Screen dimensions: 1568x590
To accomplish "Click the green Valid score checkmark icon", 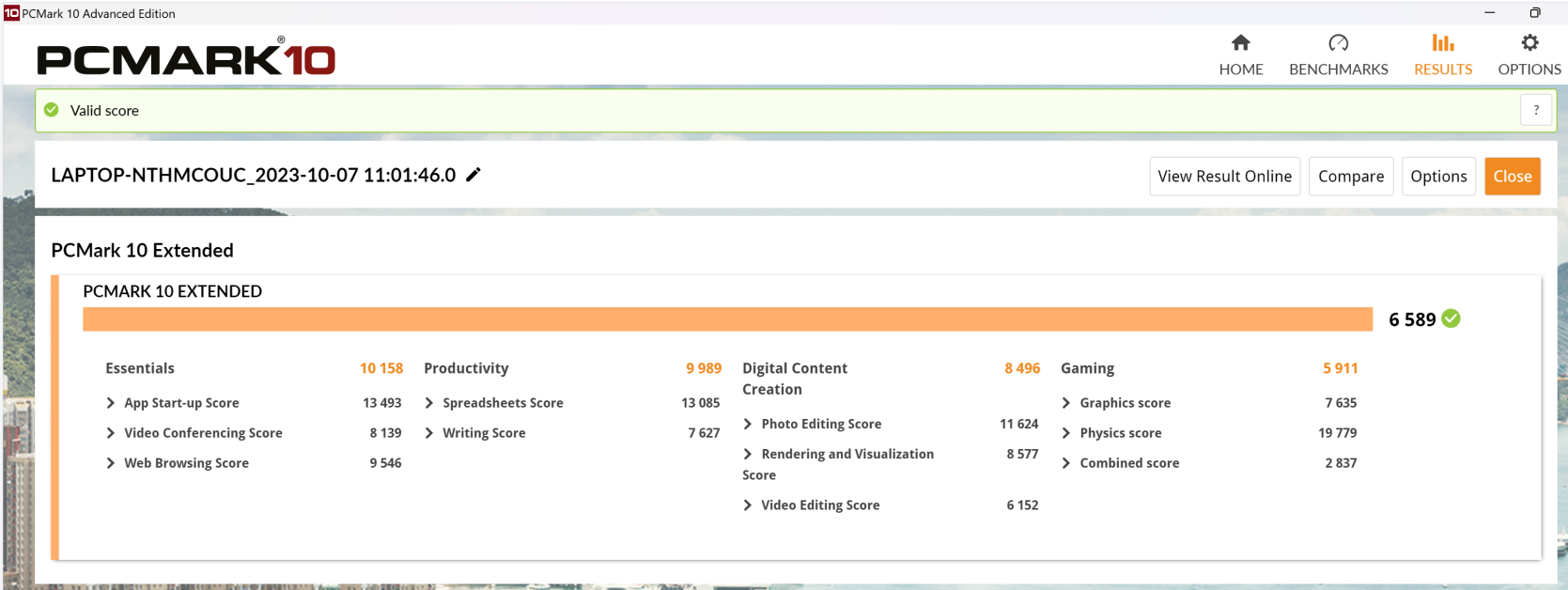I will point(52,110).
